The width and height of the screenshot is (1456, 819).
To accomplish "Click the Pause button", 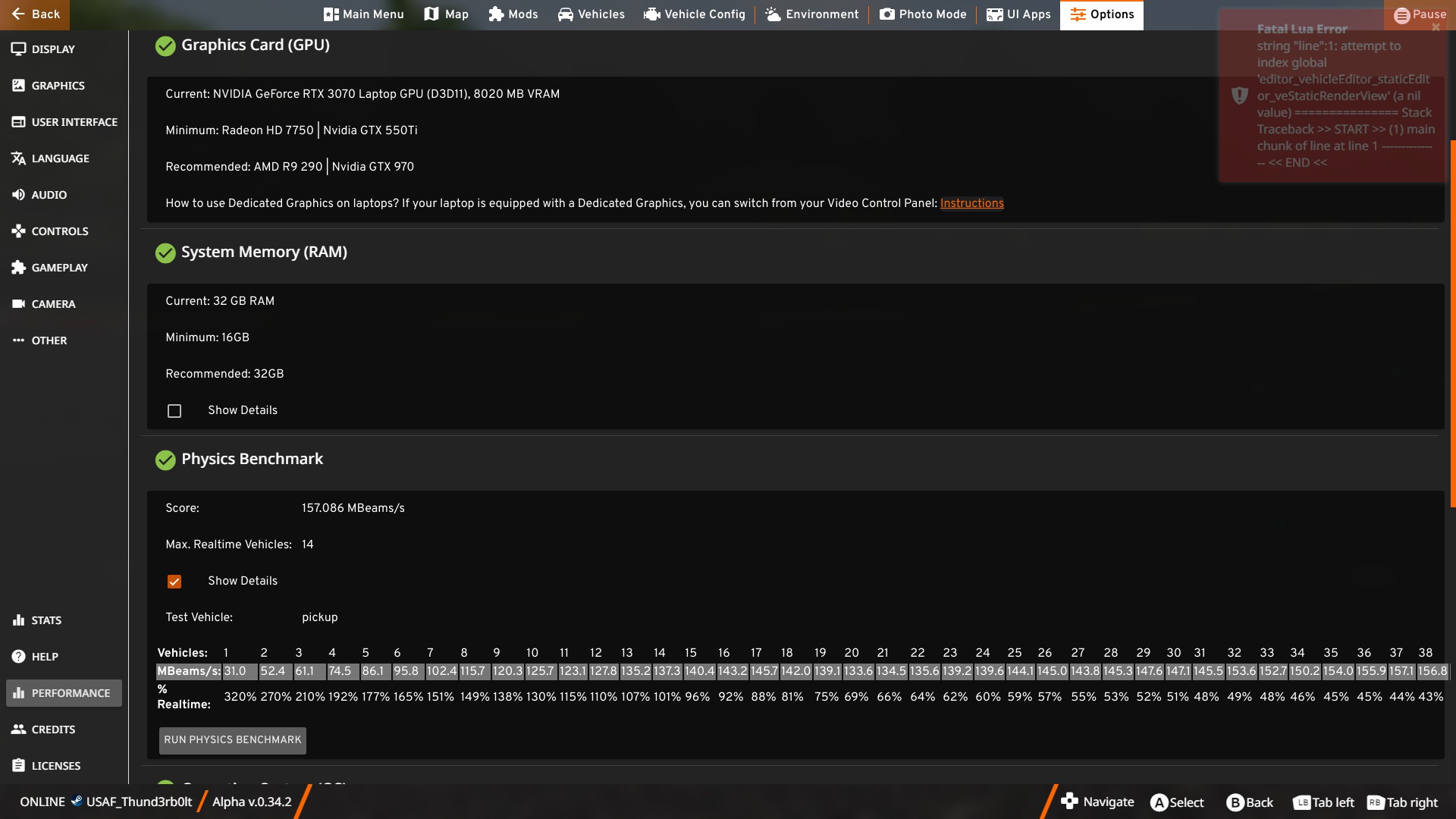I will point(1420,14).
